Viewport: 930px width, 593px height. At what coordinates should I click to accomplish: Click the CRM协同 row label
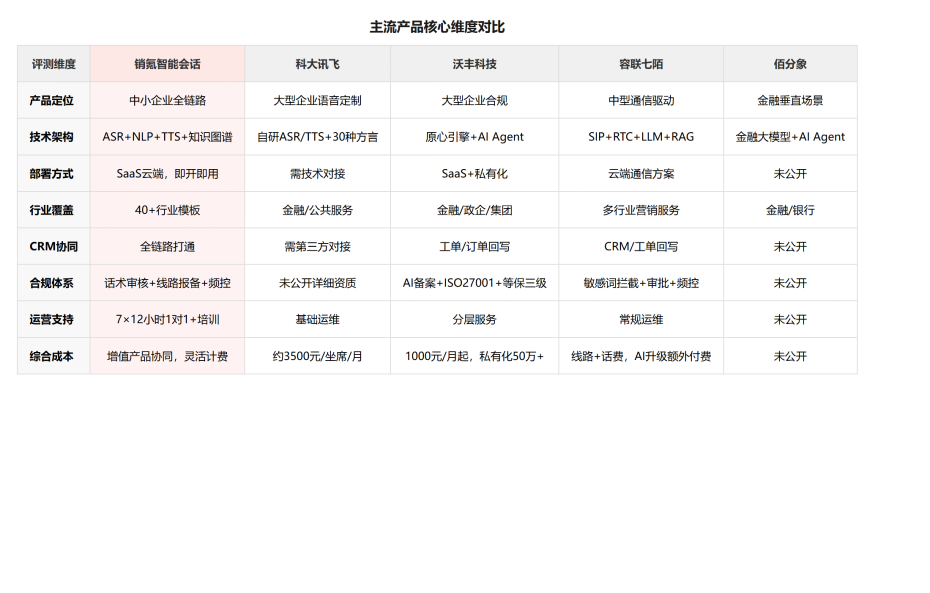53,247
